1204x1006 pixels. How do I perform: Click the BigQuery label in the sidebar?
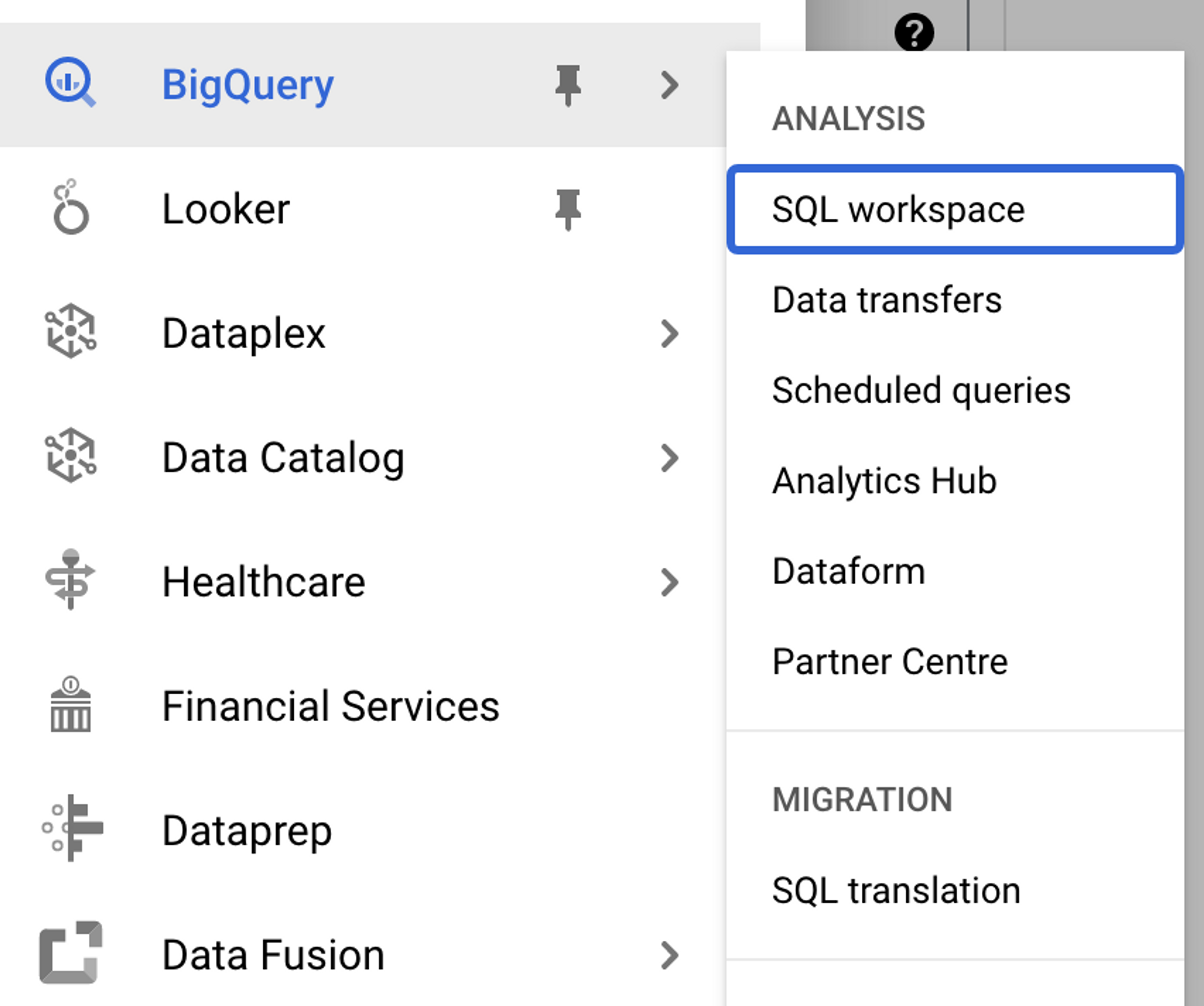[x=248, y=85]
